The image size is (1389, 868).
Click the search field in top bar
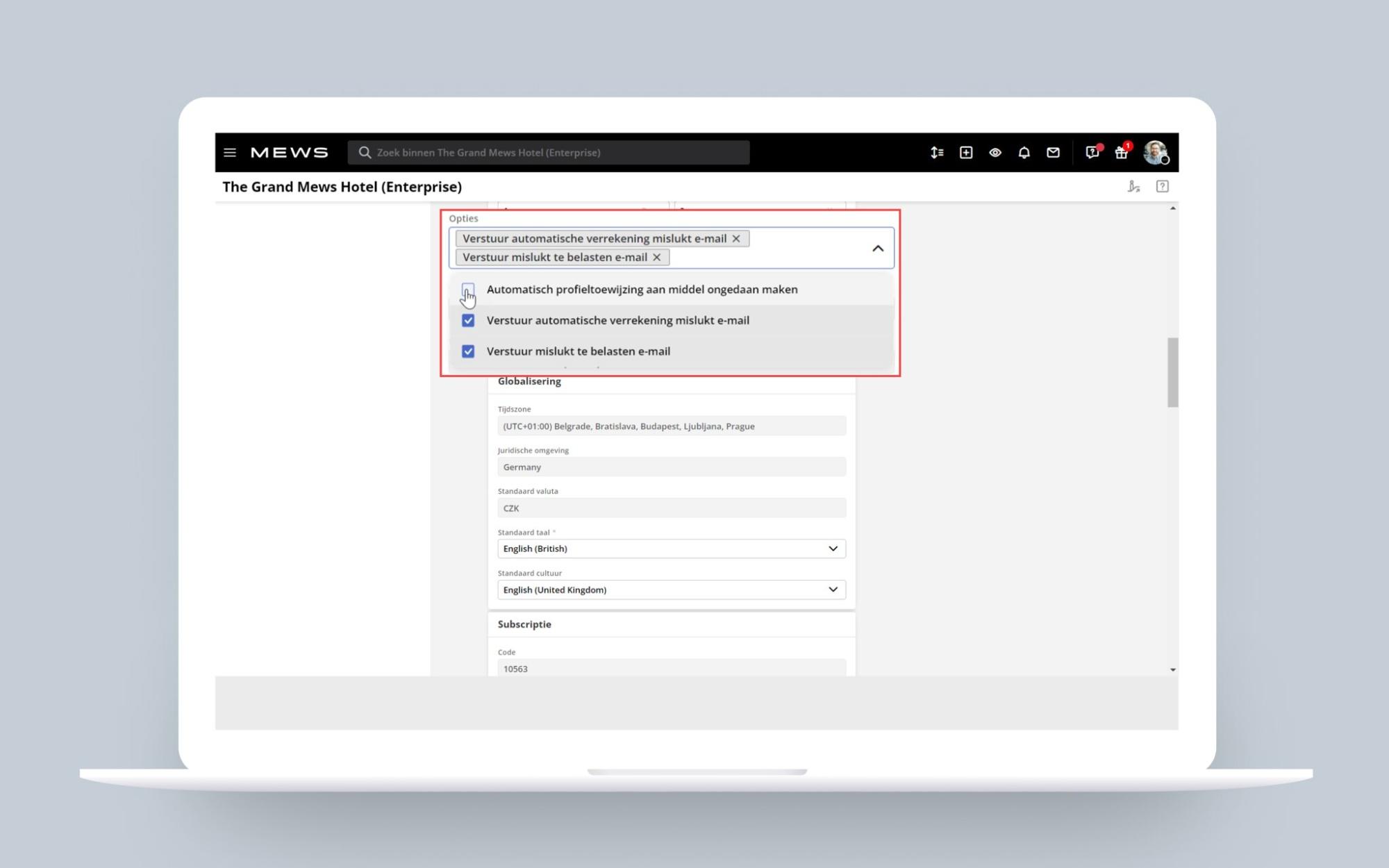point(549,153)
